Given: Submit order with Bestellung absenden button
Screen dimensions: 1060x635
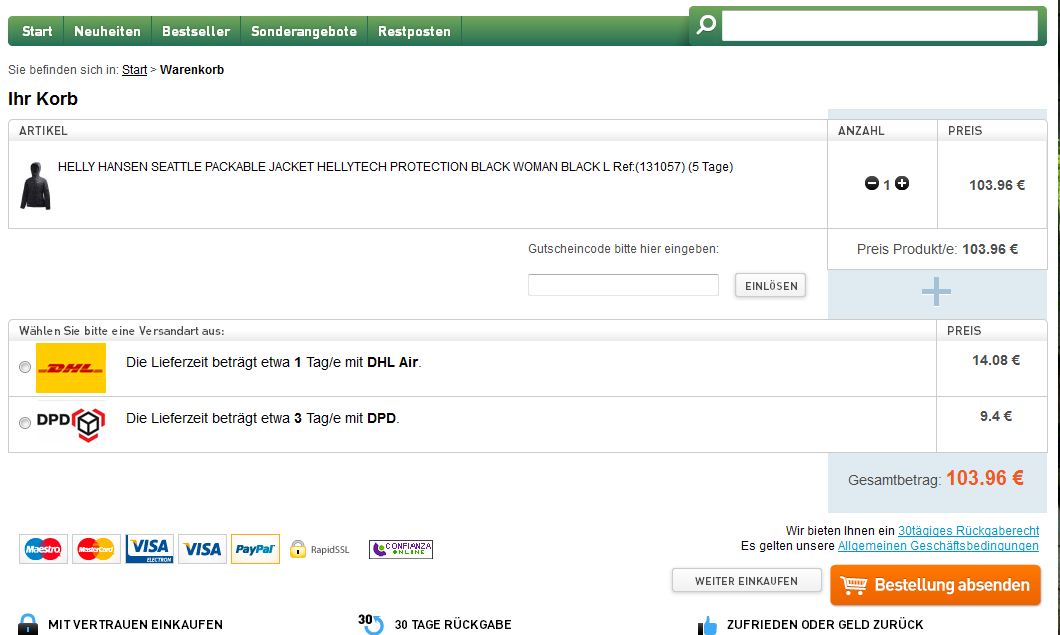Looking at the screenshot, I should coord(936,585).
